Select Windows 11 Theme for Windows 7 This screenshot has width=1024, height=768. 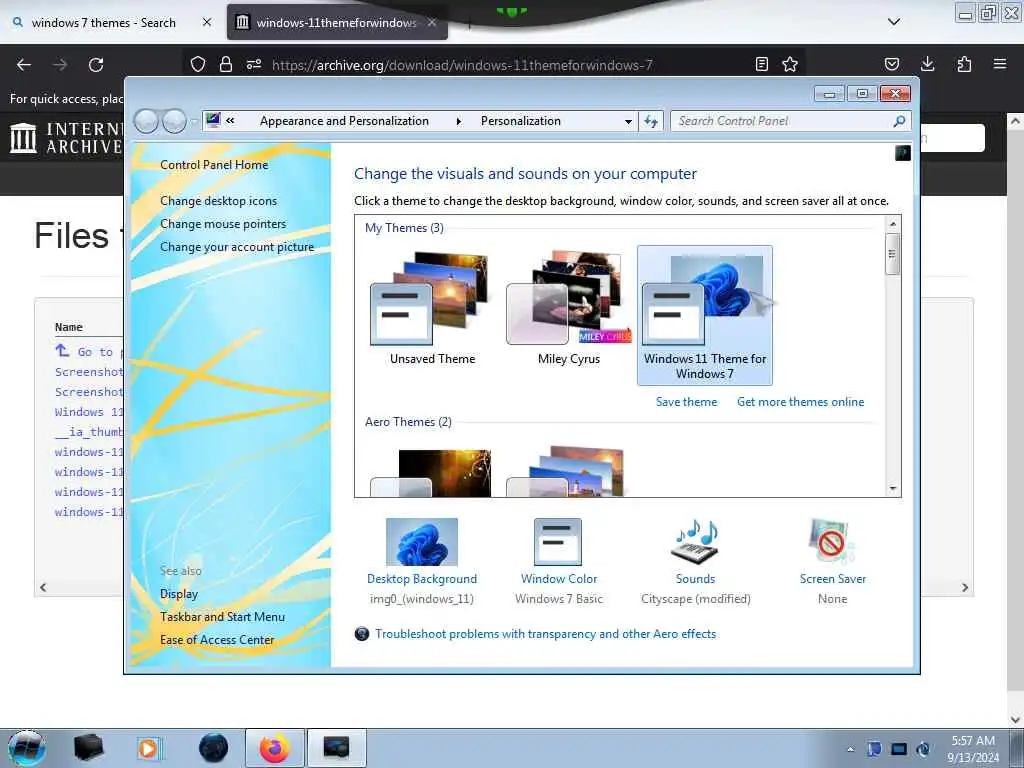(705, 315)
